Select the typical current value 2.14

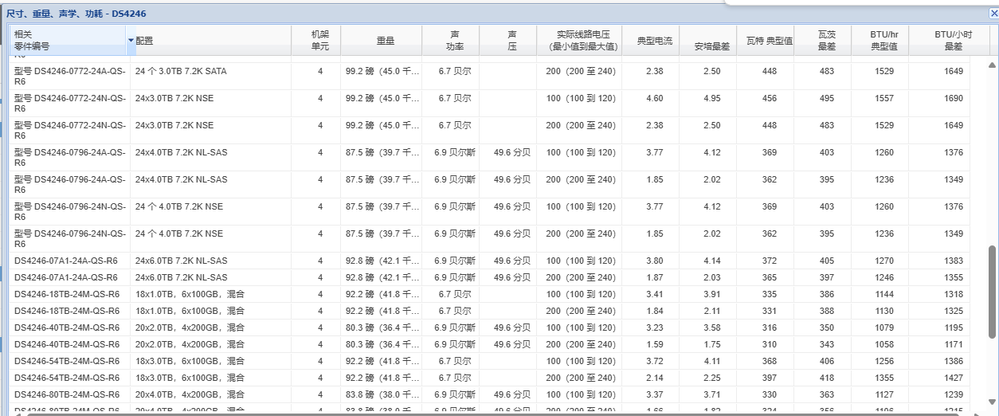(x=654, y=378)
